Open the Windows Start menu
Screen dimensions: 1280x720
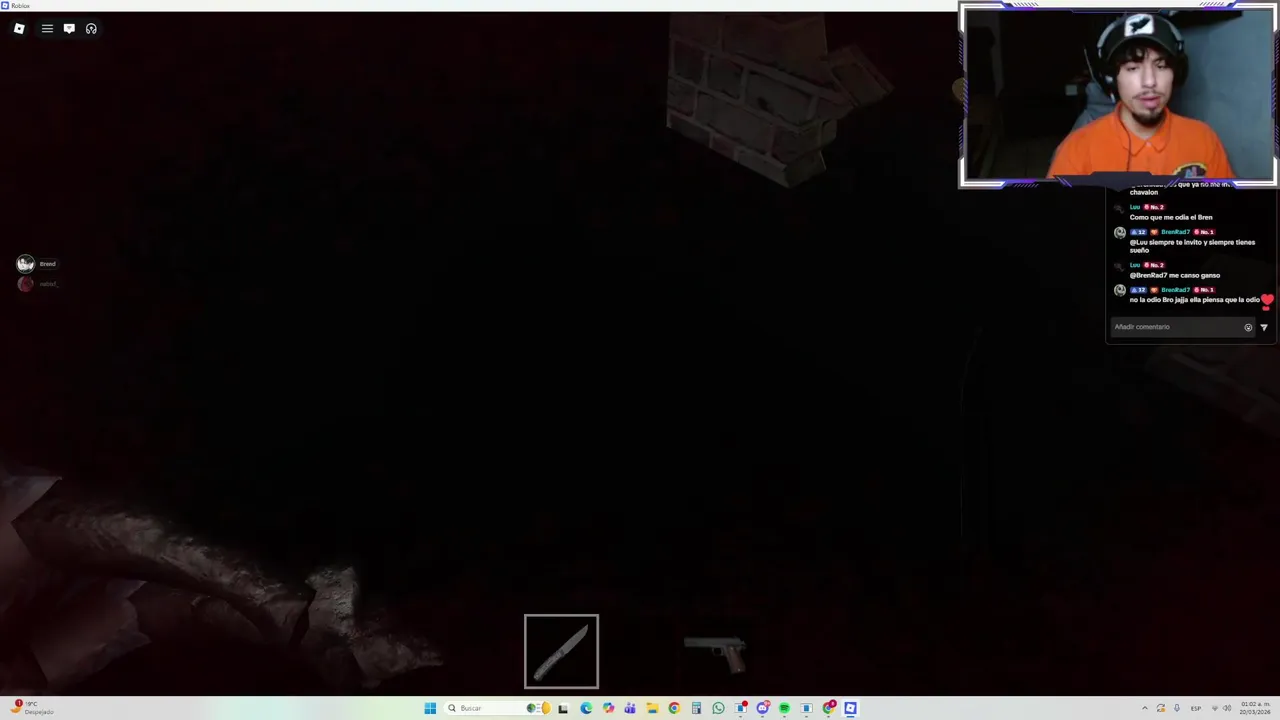coord(430,708)
